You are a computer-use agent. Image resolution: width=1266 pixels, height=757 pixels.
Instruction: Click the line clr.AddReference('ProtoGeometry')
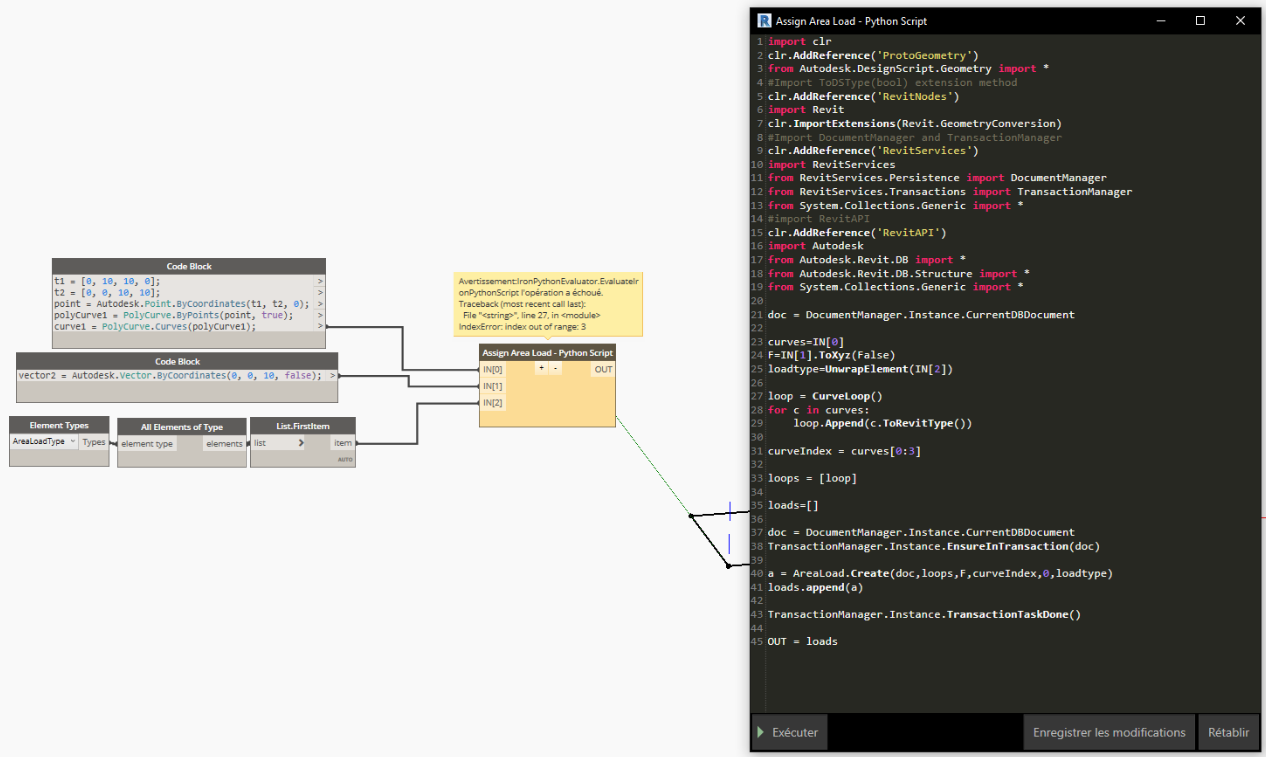873,55
